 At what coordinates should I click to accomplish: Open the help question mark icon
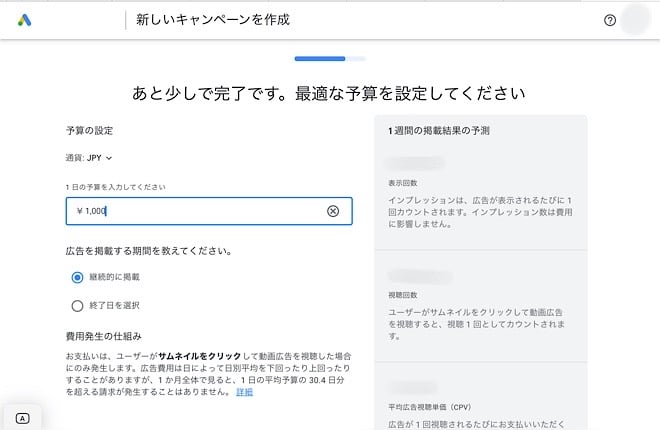pos(610,20)
